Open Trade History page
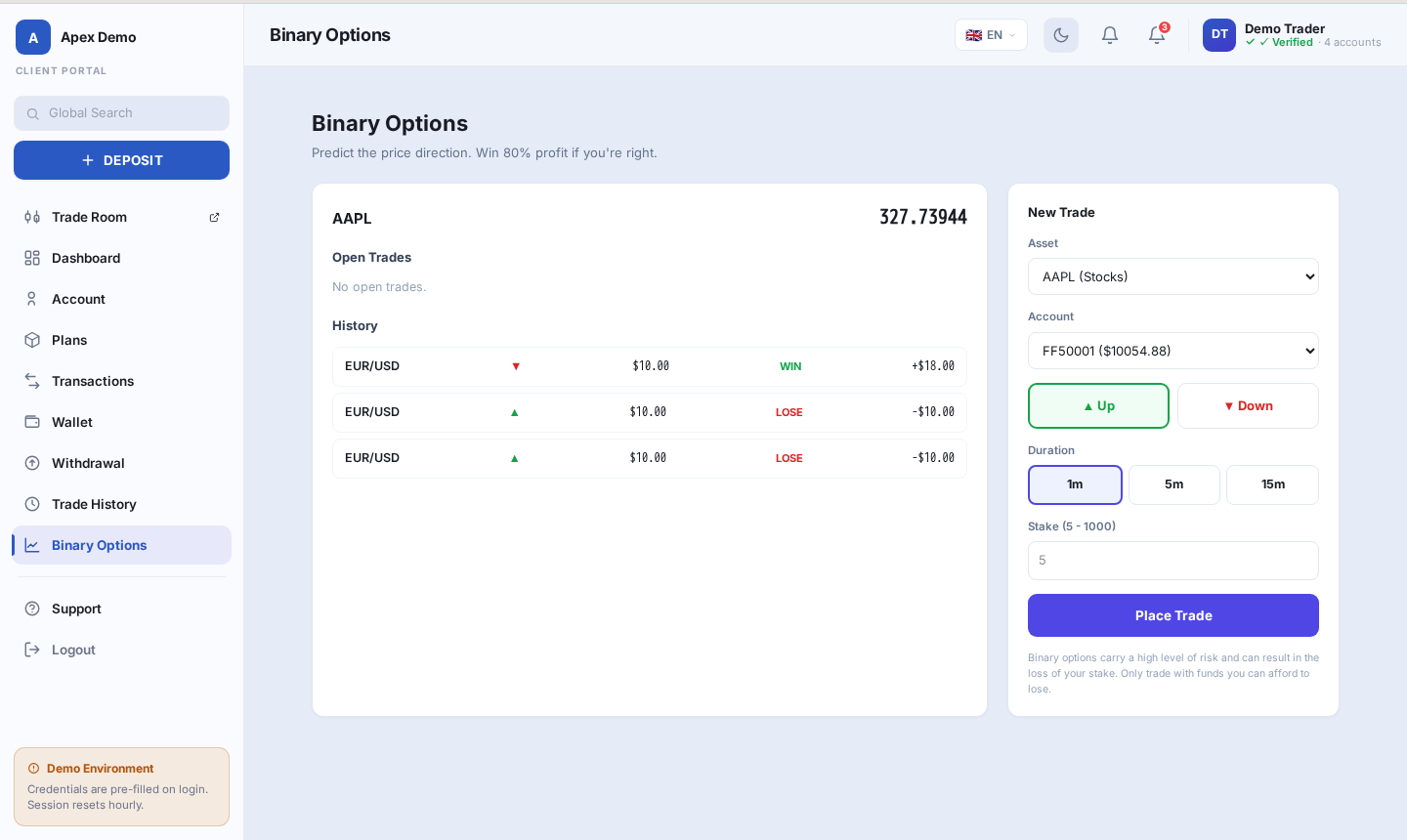Viewport: 1407px width, 840px height. (121, 504)
